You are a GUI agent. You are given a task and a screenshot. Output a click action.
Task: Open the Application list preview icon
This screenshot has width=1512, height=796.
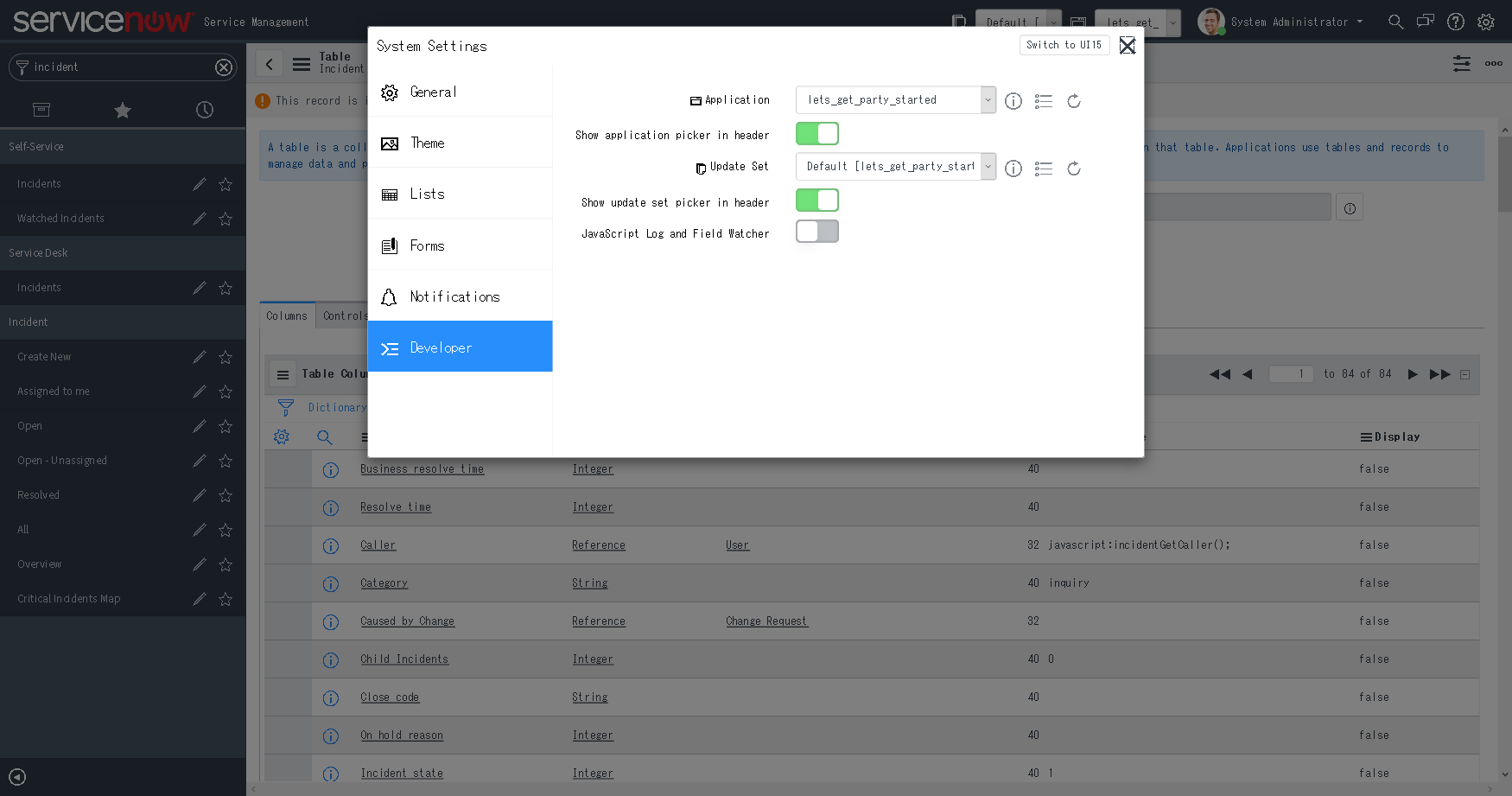coord(1043,101)
